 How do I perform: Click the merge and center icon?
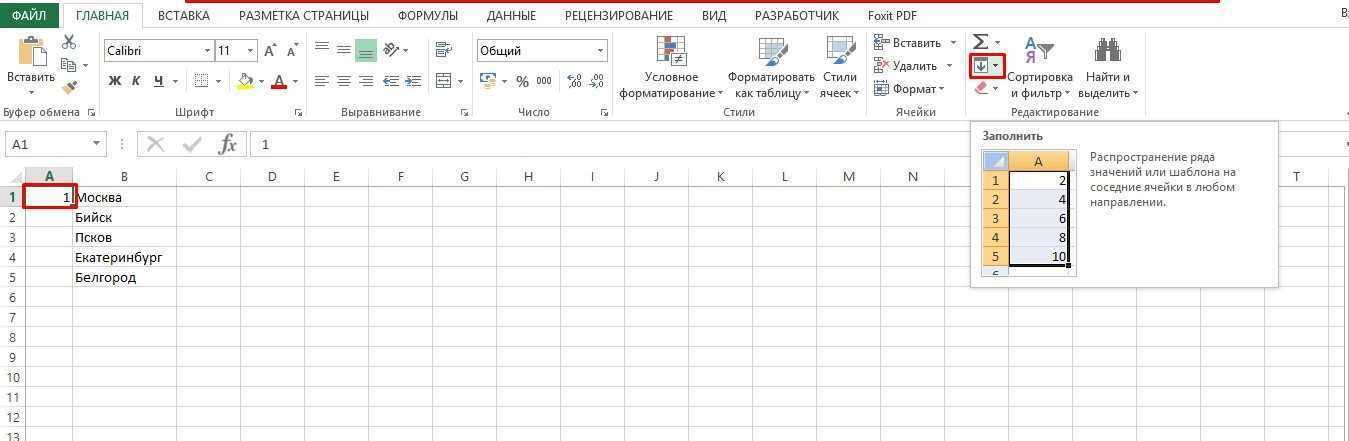[443, 81]
